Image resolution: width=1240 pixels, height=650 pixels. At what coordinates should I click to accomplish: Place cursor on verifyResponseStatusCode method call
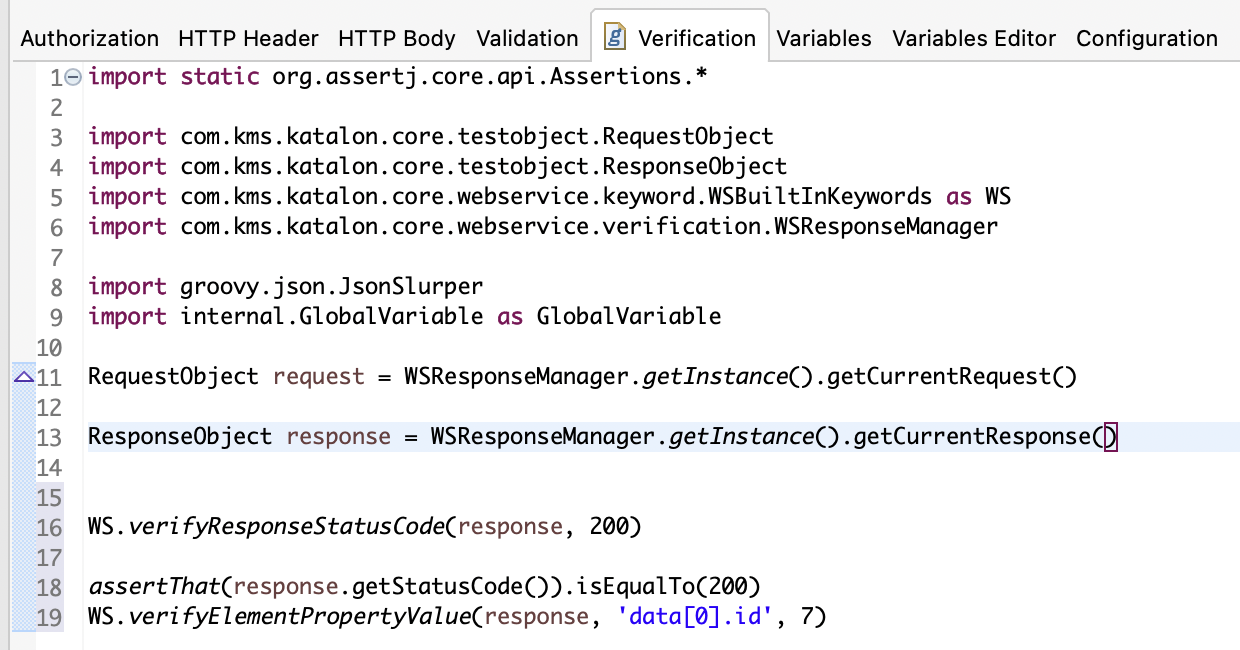pos(285,527)
